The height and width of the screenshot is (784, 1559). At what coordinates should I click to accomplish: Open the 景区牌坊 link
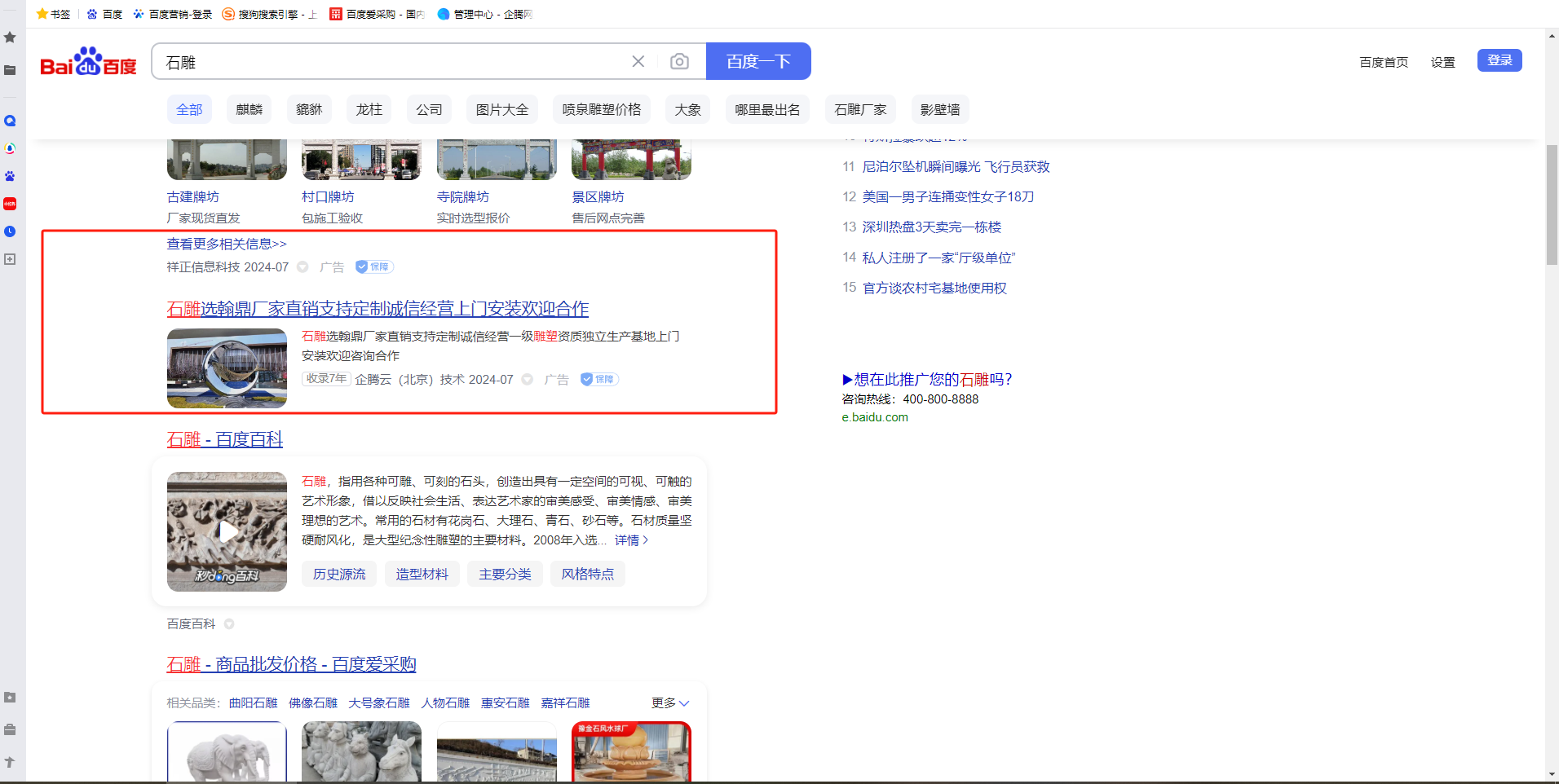point(598,197)
